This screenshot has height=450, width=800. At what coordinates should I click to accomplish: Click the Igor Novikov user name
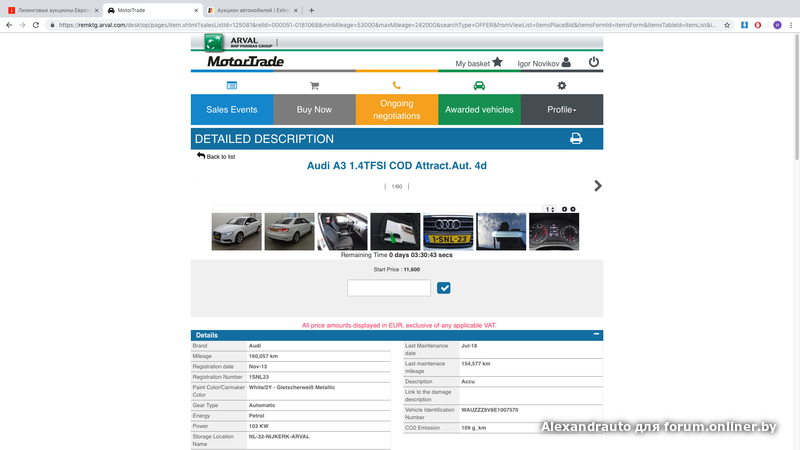(x=538, y=64)
